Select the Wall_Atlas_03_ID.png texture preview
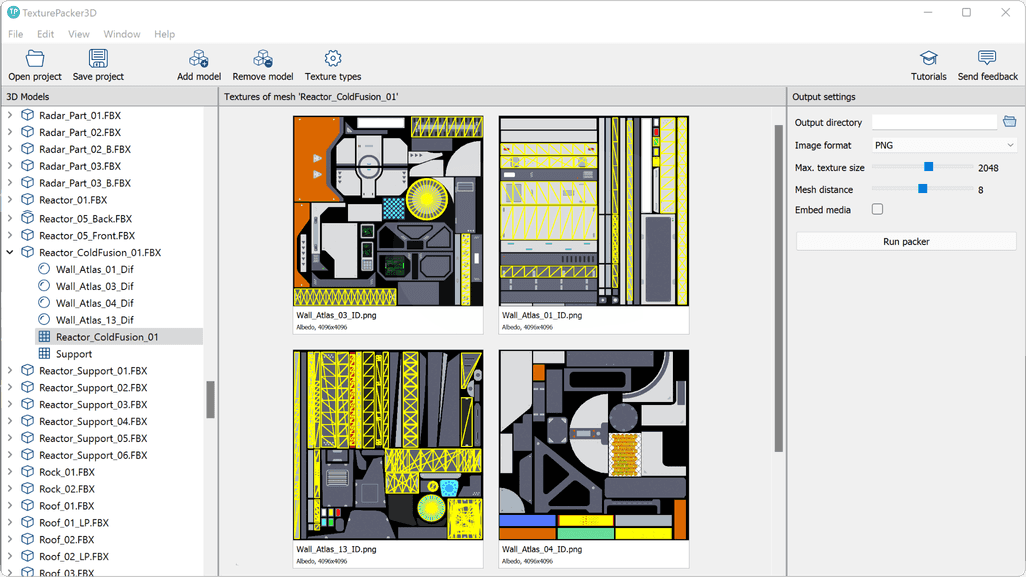 pyautogui.click(x=388, y=210)
